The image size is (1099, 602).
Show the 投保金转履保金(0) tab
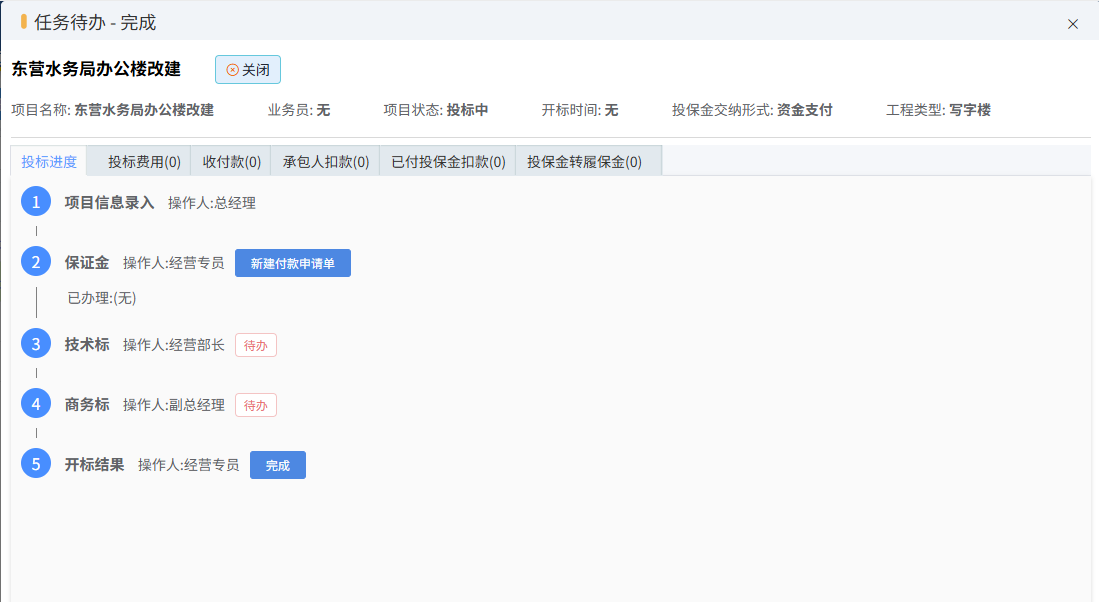pyautogui.click(x=584, y=162)
